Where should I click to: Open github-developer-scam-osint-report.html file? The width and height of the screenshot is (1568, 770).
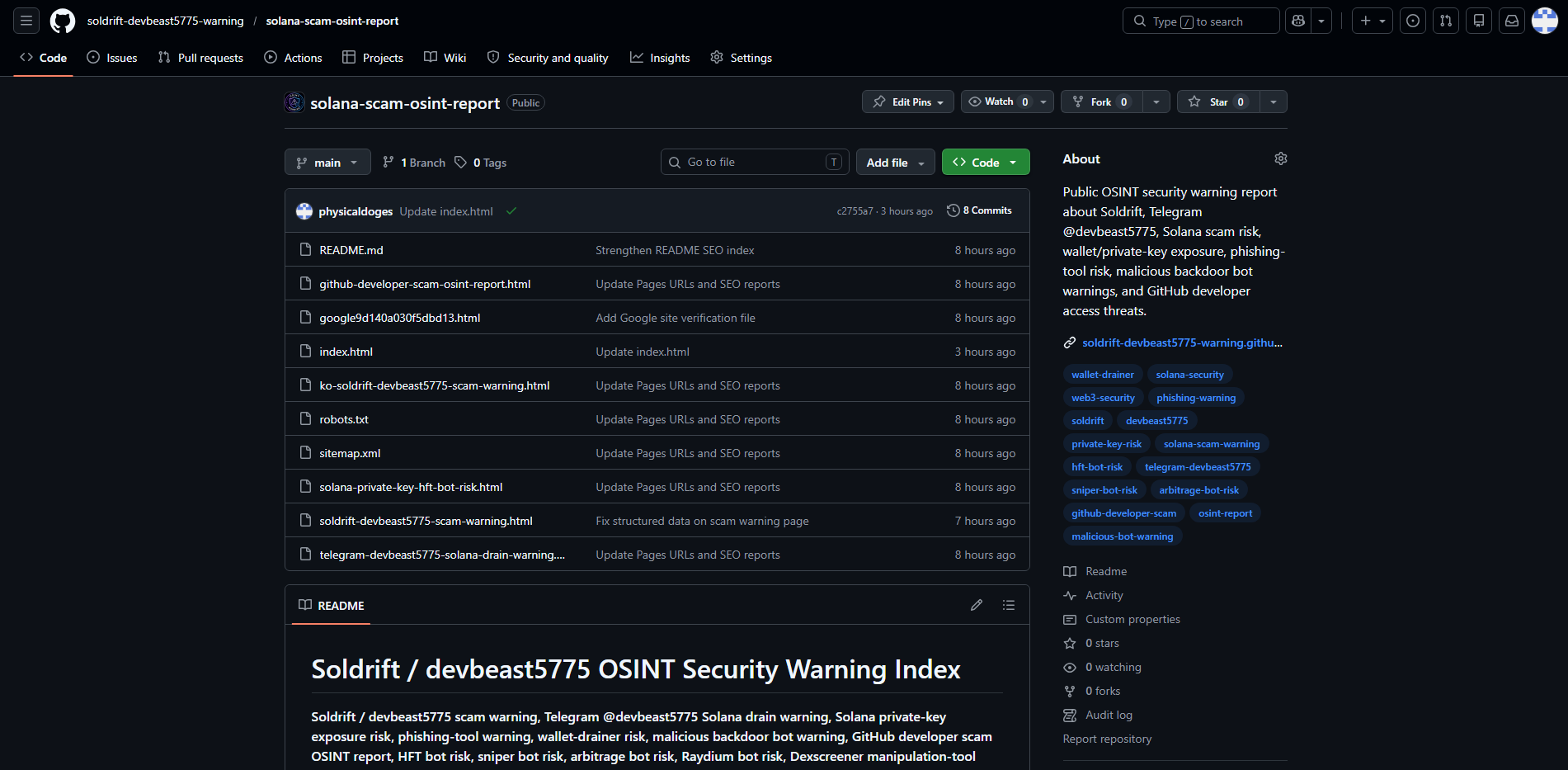tap(425, 284)
